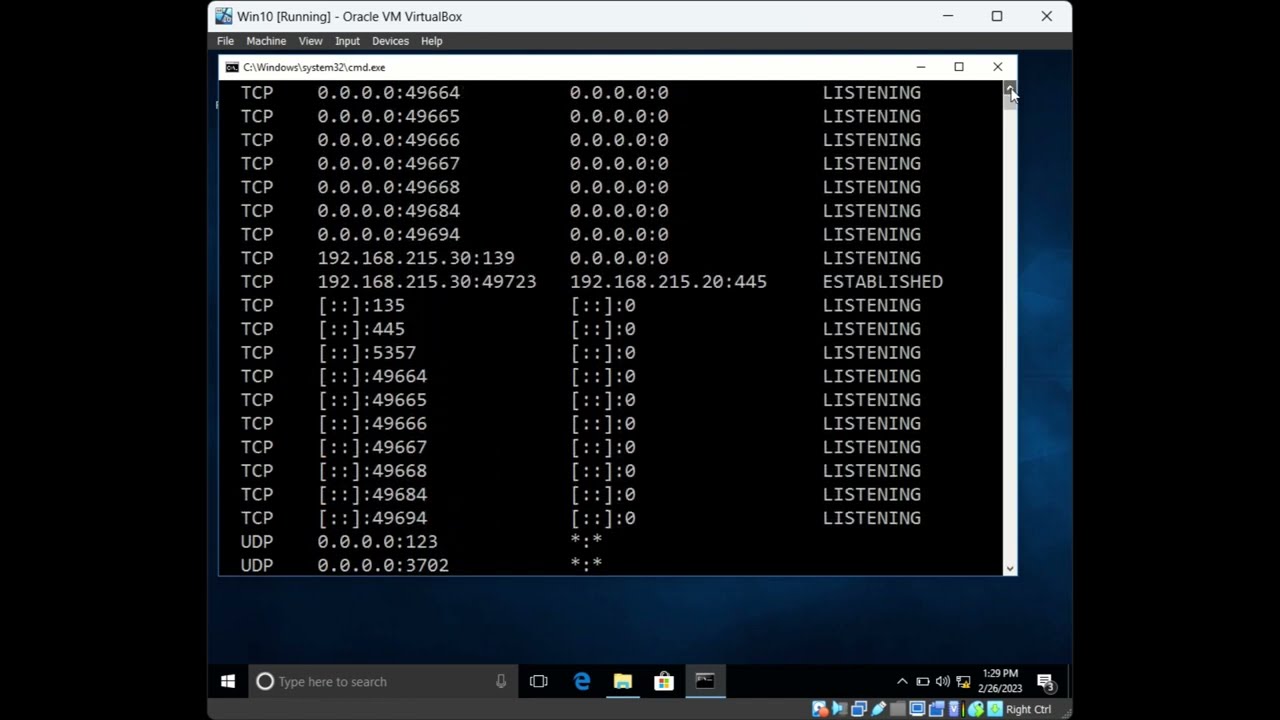The width and height of the screenshot is (1280, 720).
Task: Maximize the VirtualBox Win10 window
Action: coord(997,16)
